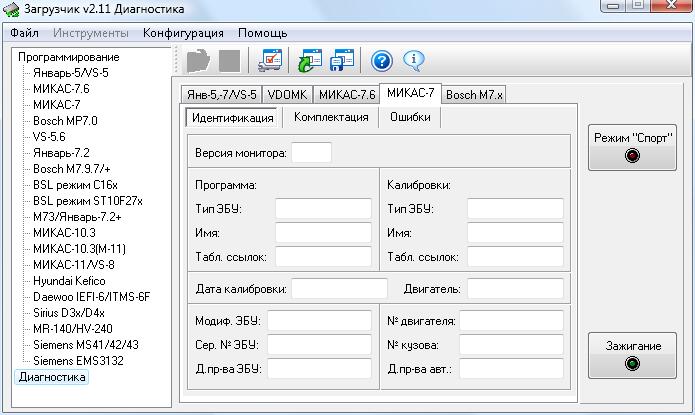Open the Инструменты menu
Screen dimensions: 695x415
point(91,33)
